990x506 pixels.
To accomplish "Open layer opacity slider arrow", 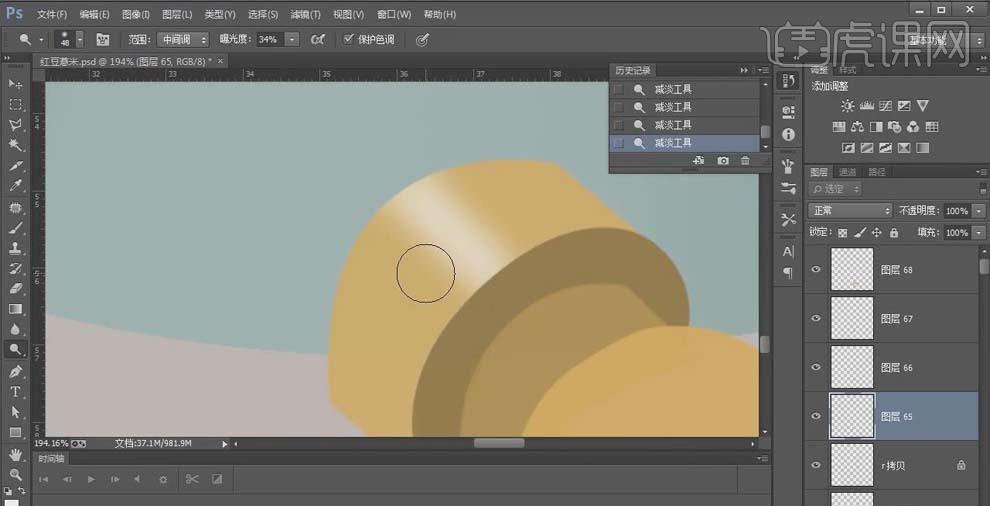I will tap(979, 211).
